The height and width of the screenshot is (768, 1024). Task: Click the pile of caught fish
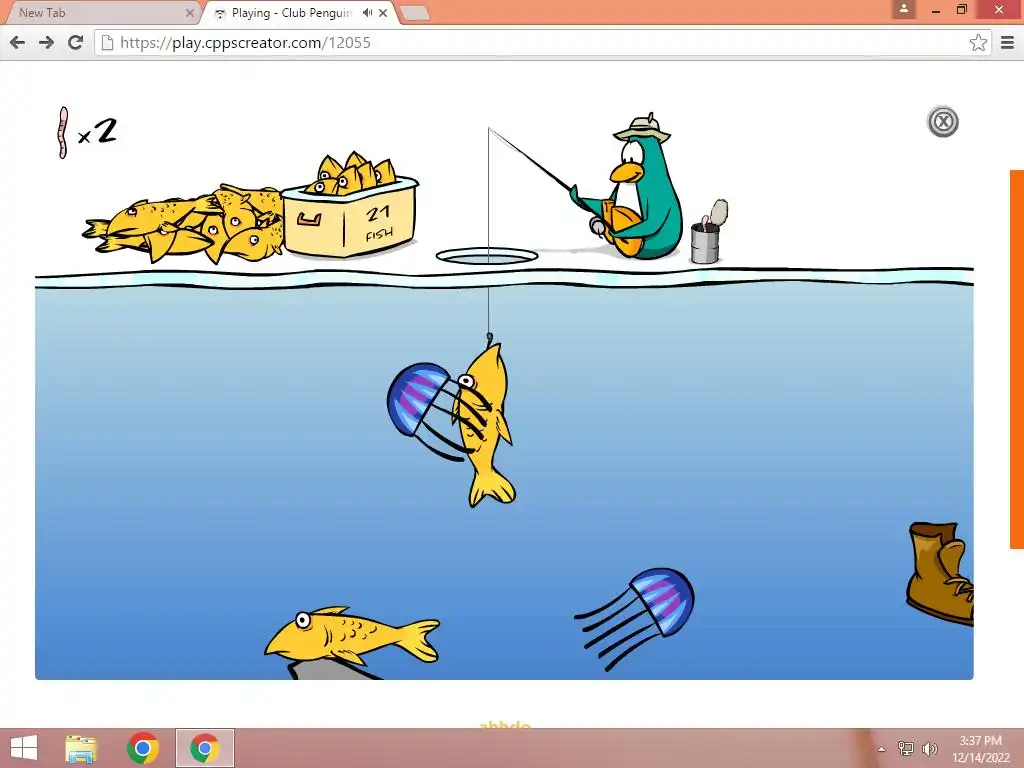point(185,224)
